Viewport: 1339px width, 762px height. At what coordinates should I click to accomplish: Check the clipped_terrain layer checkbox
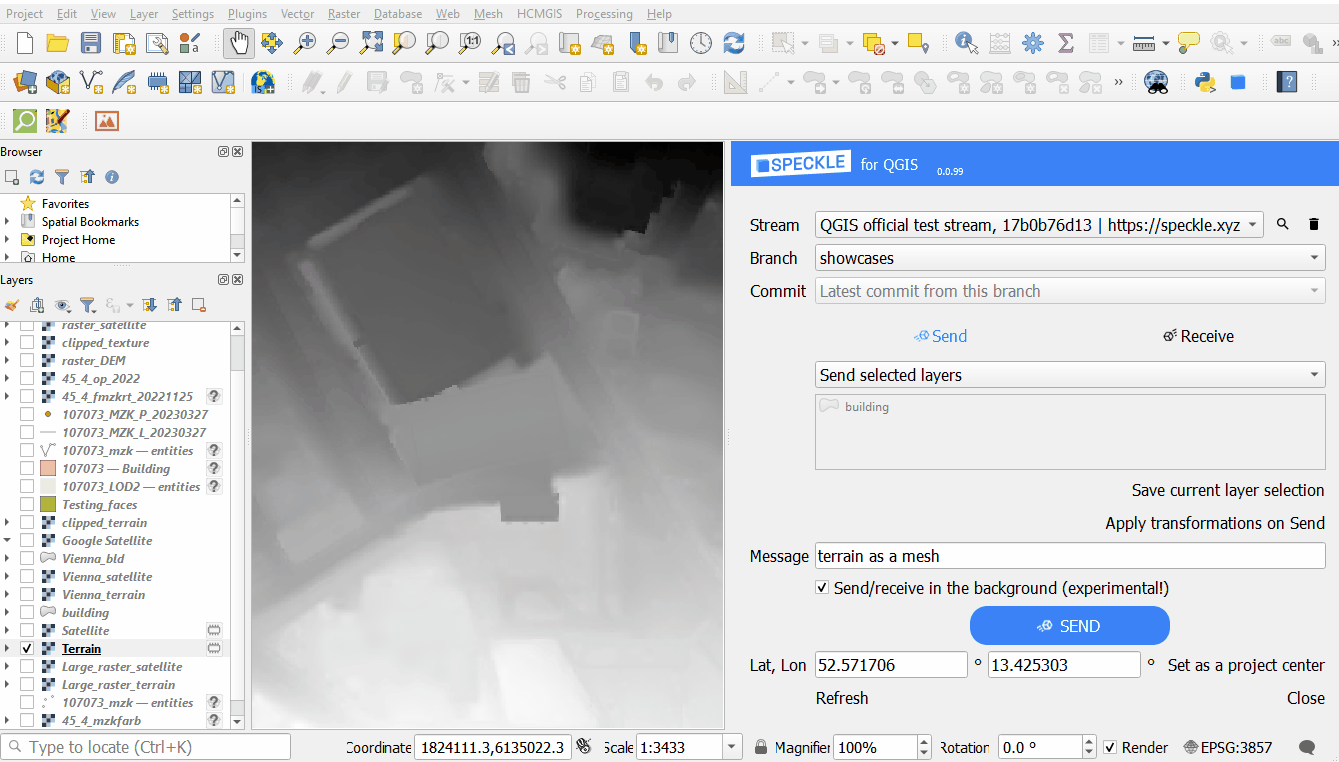(x=27, y=523)
